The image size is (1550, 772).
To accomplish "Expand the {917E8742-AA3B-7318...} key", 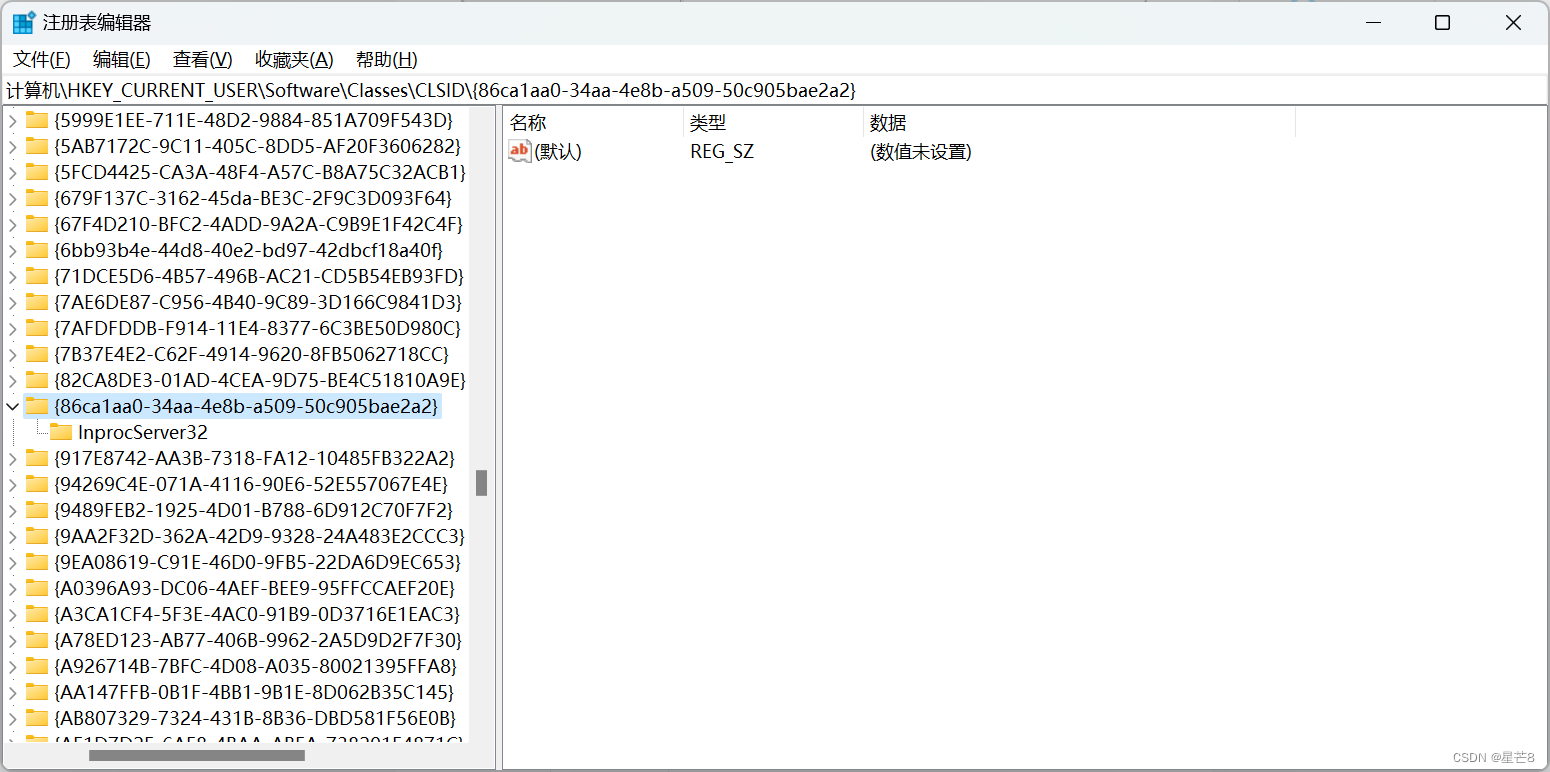I will (x=12, y=458).
